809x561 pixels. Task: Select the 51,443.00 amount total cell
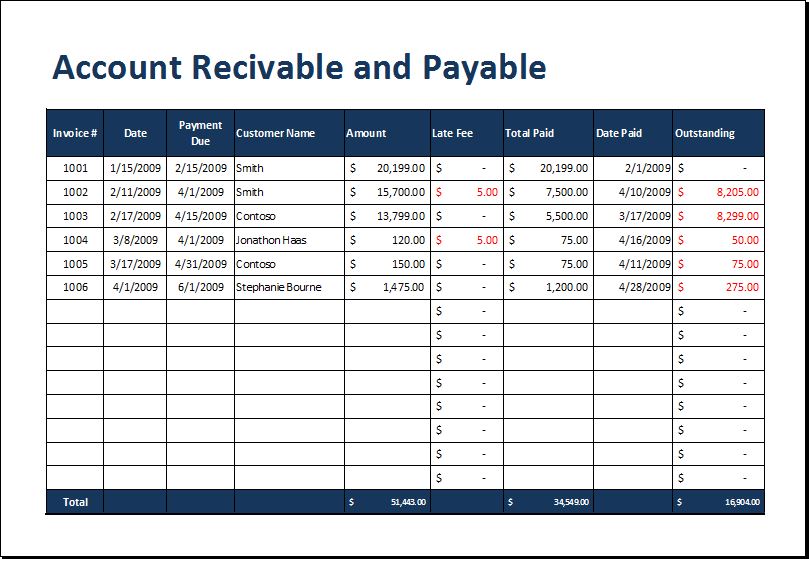click(388, 502)
